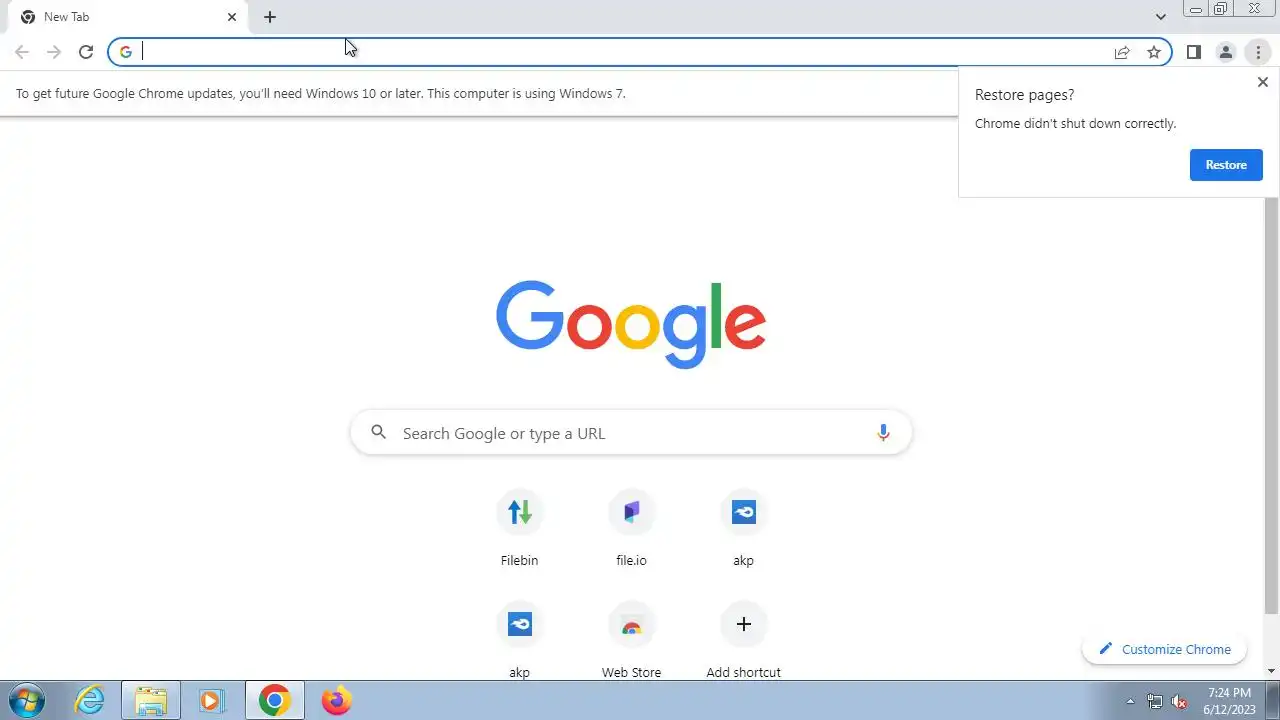The image size is (1280, 720).
Task: Click the Windows 7 update notice text
Action: click(x=320, y=93)
